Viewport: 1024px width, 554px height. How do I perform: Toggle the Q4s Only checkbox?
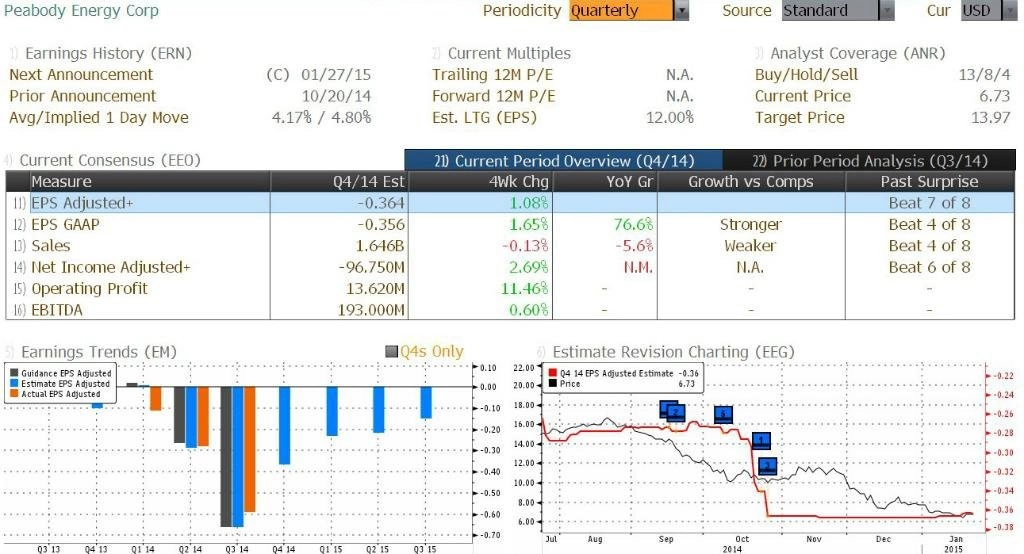click(392, 352)
